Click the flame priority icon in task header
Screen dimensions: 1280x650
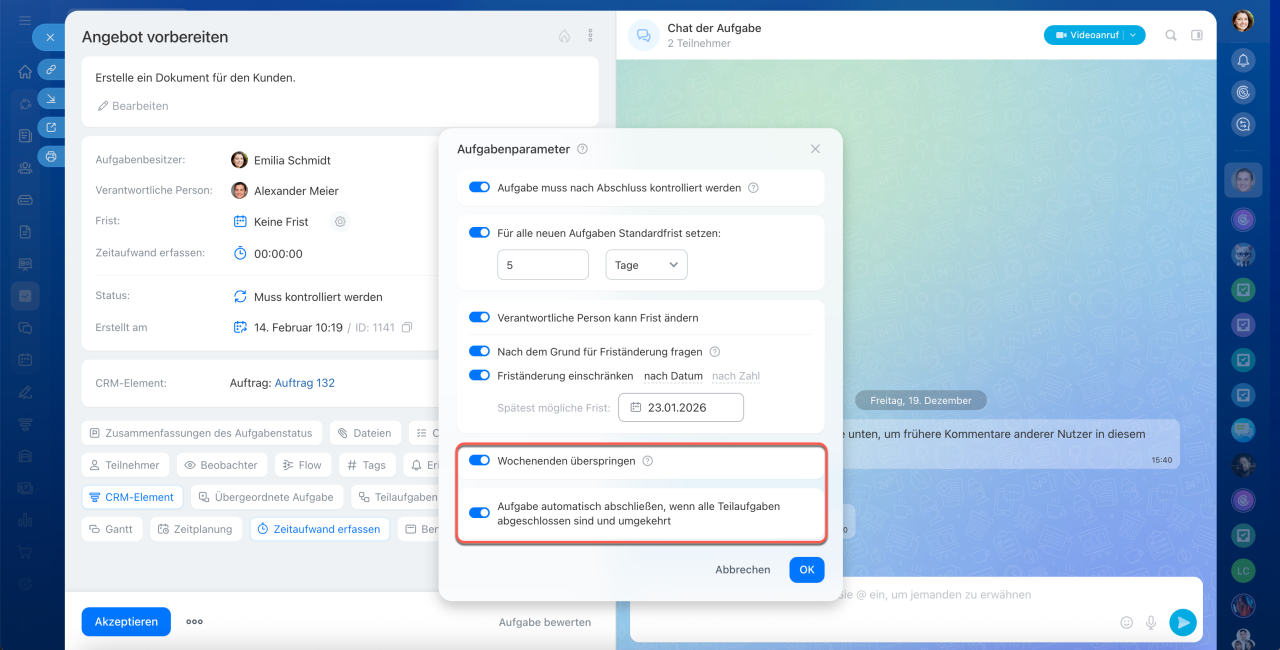click(x=564, y=36)
